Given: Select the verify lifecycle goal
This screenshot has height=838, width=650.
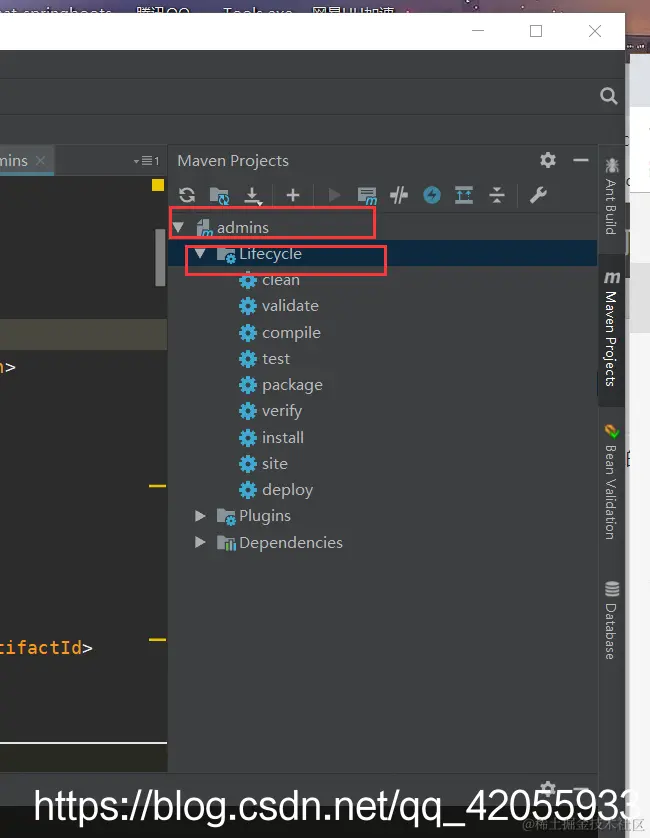Looking at the screenshot, I should (282, 411).
